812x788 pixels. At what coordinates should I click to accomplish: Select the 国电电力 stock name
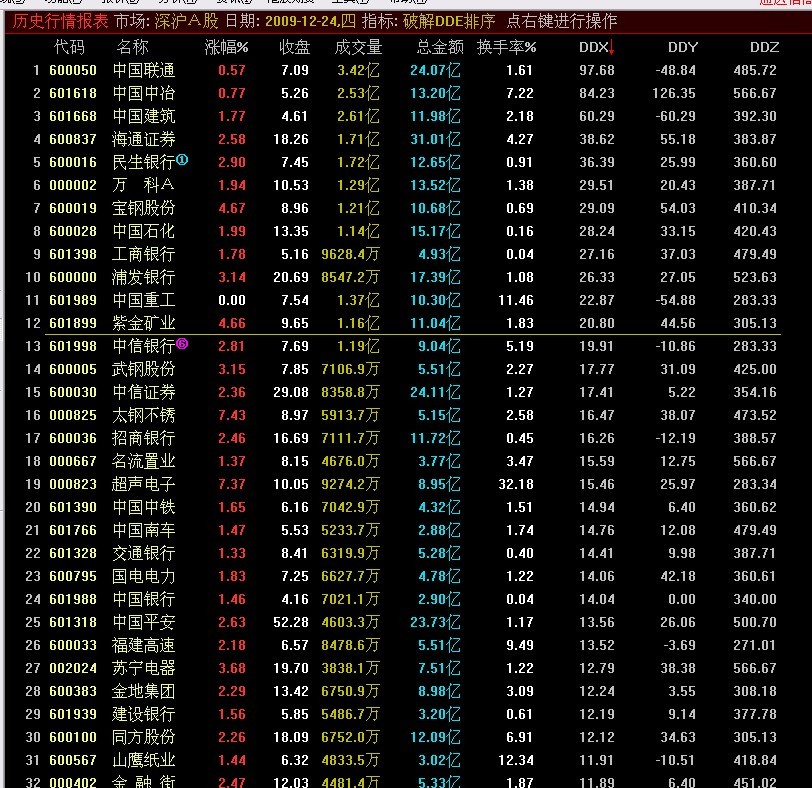[x=144, y=576]
